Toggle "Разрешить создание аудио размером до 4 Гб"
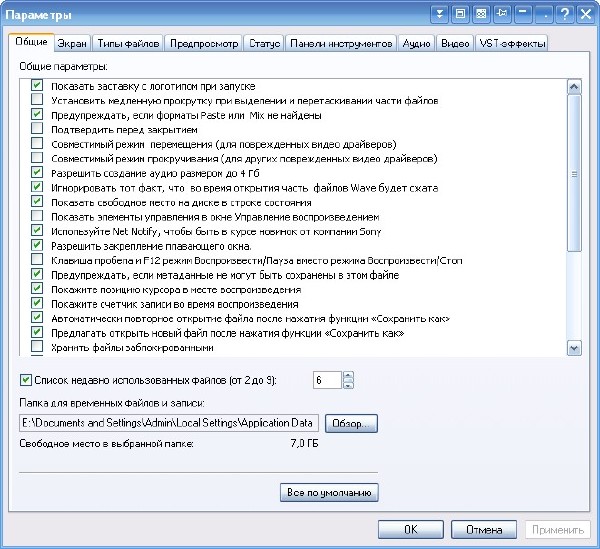This screenshot has width=600, height=549. pyautogui.click(x=37, y=173)
